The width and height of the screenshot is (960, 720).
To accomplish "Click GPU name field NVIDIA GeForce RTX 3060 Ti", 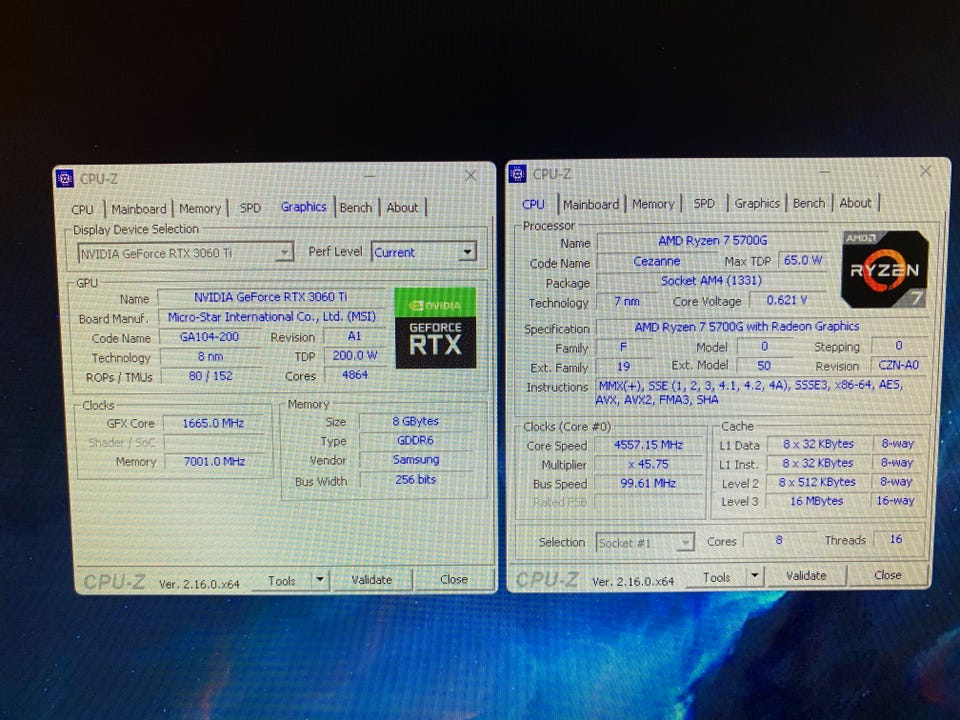I will (x=271, y=297).
